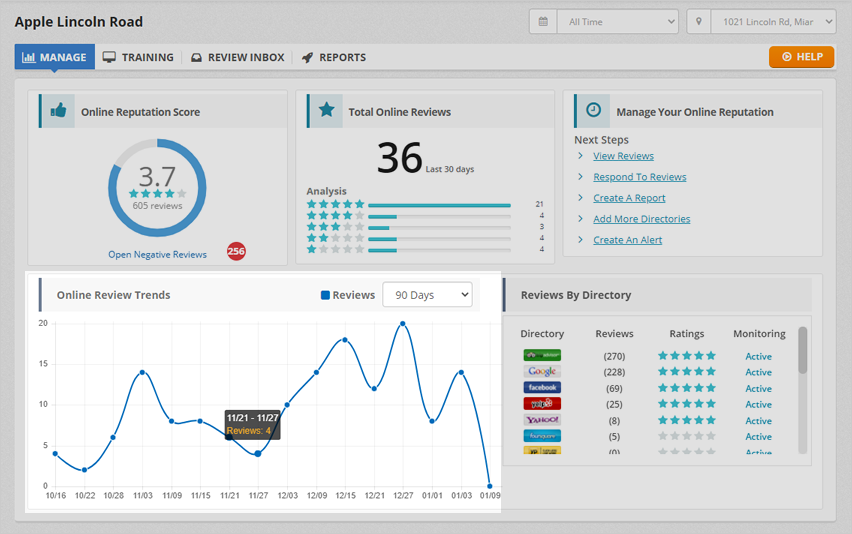This screenshot has height=534, width=852.
Task: Click the Facebook directory logo
Action: click(542, 388)
